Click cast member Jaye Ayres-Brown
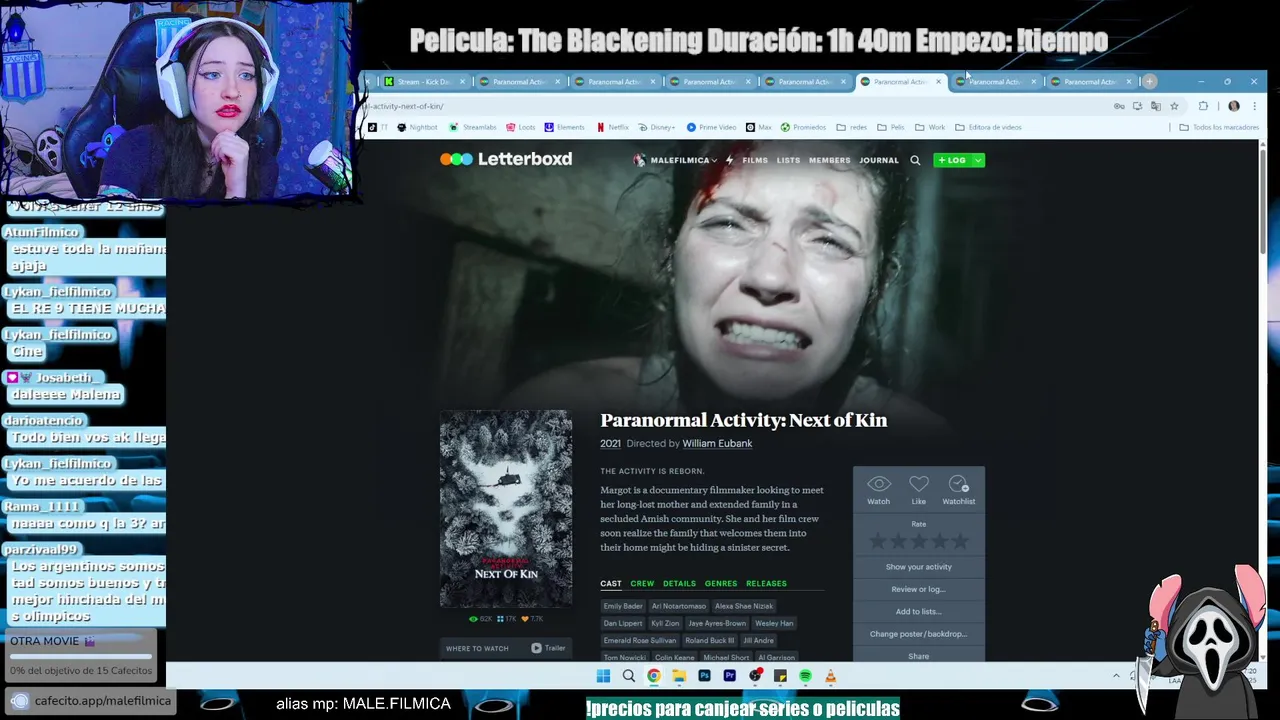The width and height of the screenshot is (1280, 720). (x=717, y=623)
